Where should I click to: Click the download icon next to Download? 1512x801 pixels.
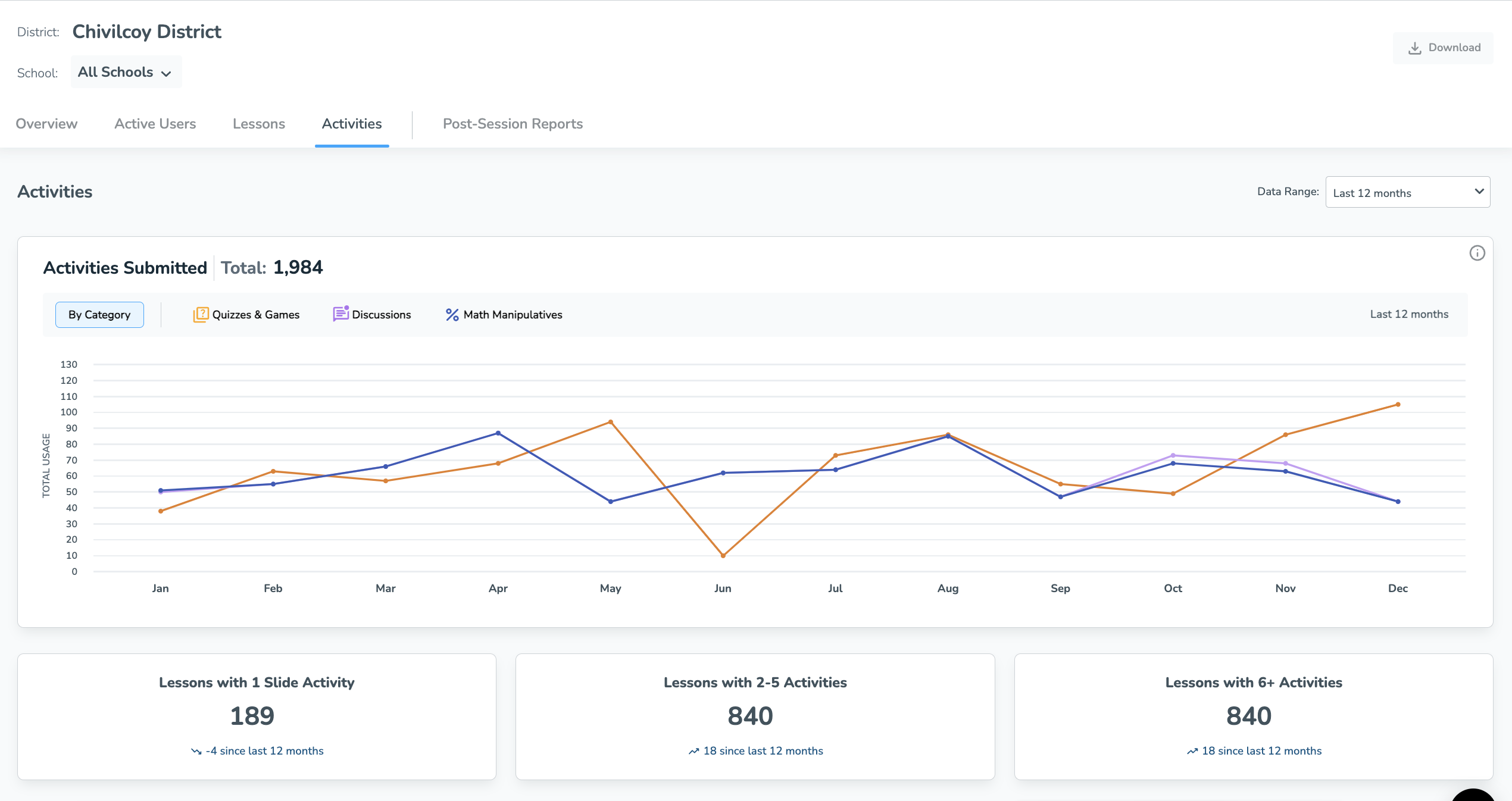[x=1415, y=47]
